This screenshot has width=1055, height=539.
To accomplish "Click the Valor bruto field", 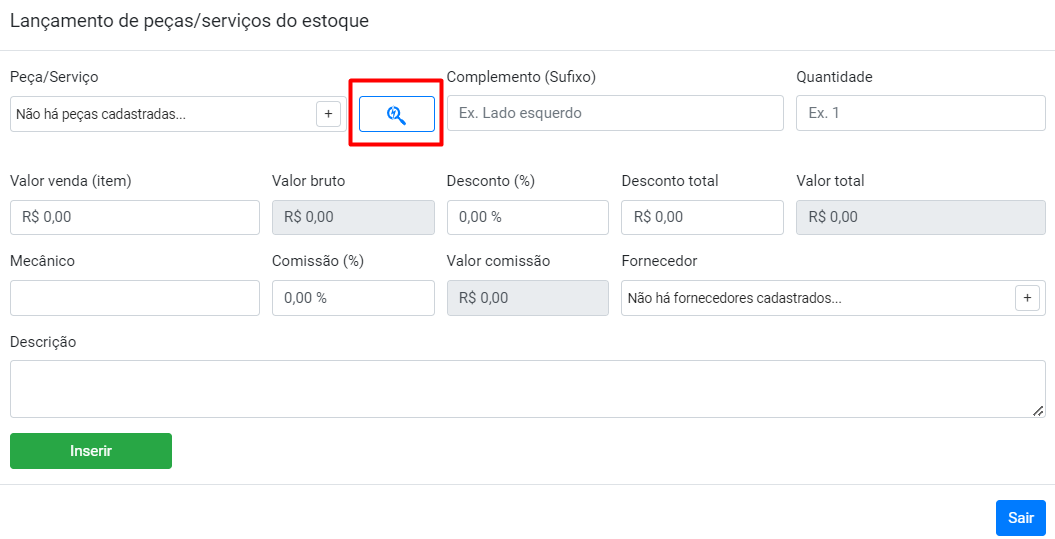I will [353, 217].
